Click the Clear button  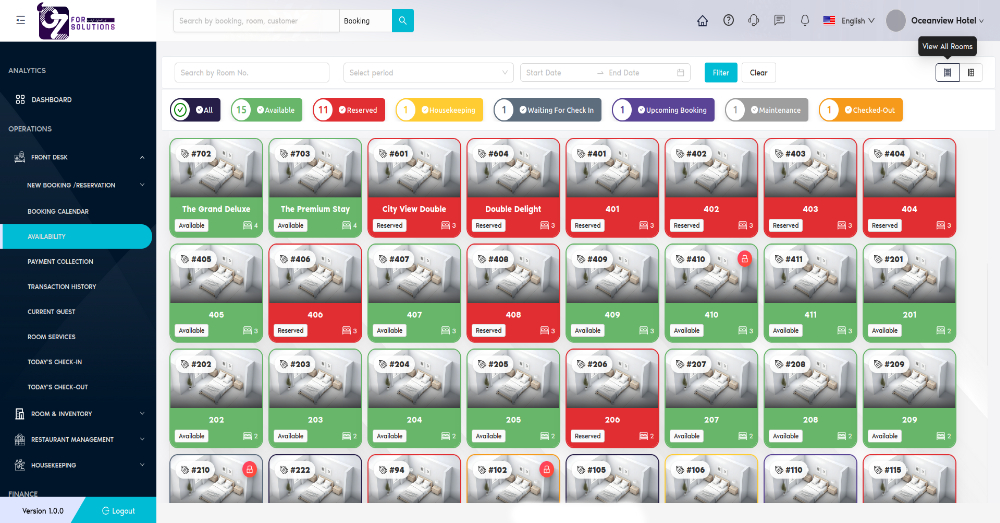(758, 72)
